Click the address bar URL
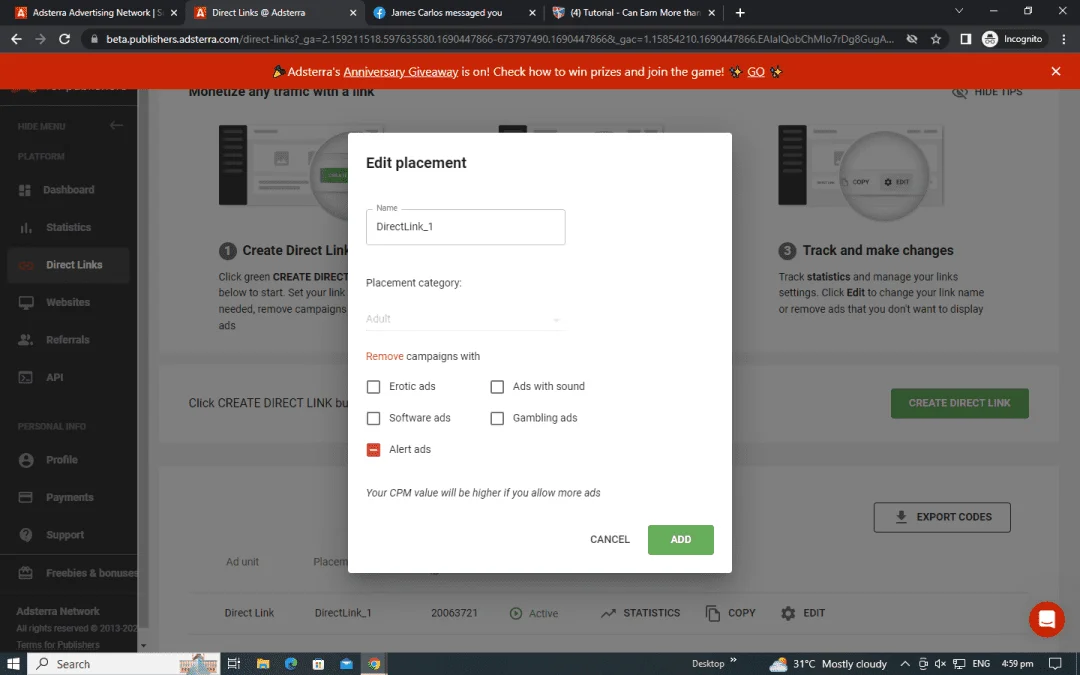This screenshot has height=675, width=1080. 499,39
